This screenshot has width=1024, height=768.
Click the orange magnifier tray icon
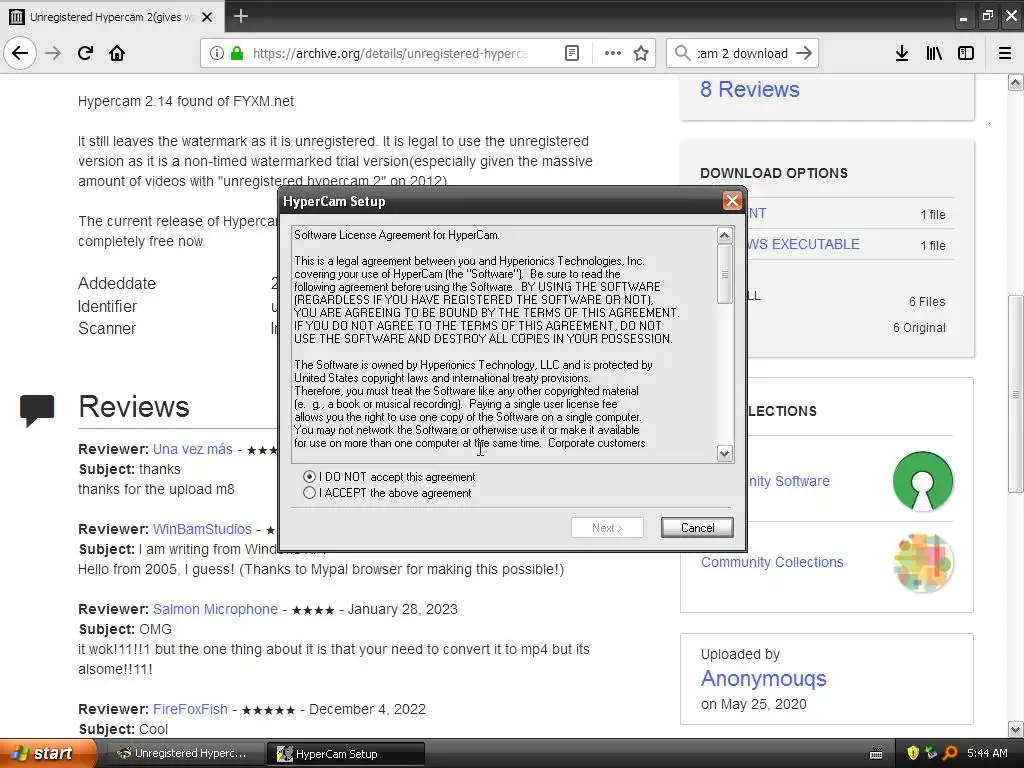tap(950, 753)
